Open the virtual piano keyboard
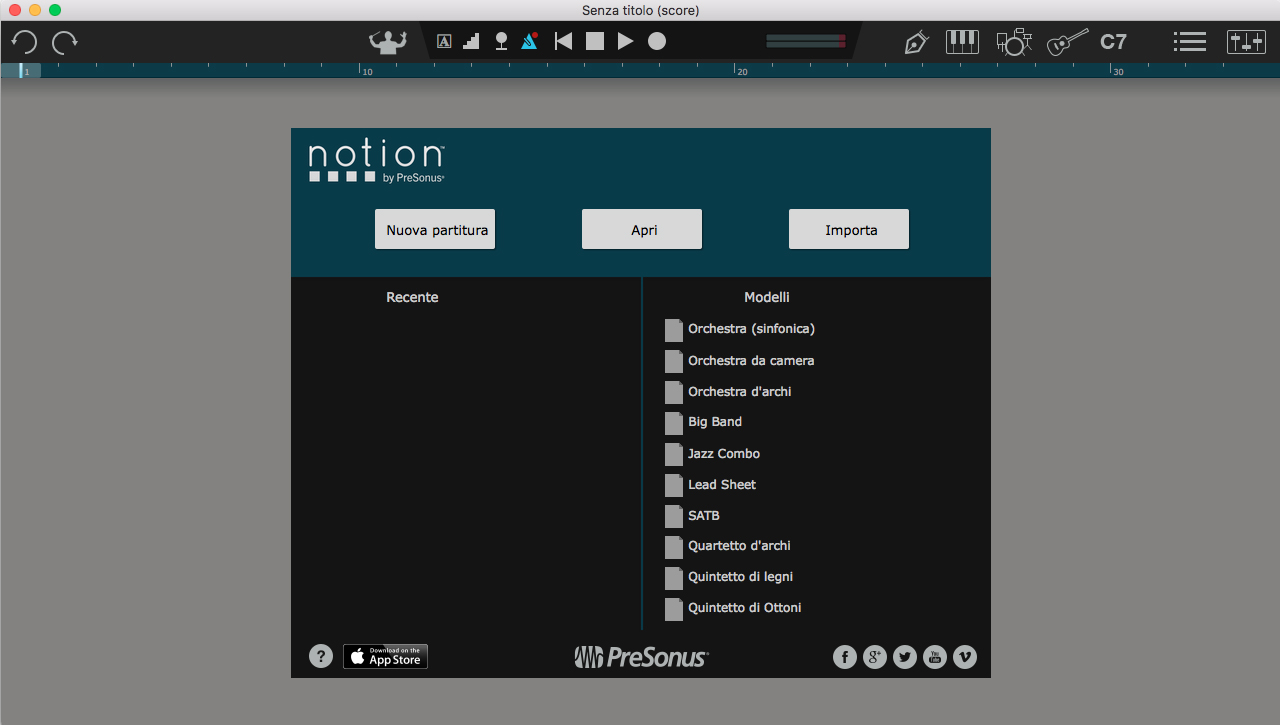This screenshot has width=1280, height=725. (x=962, y=42)
